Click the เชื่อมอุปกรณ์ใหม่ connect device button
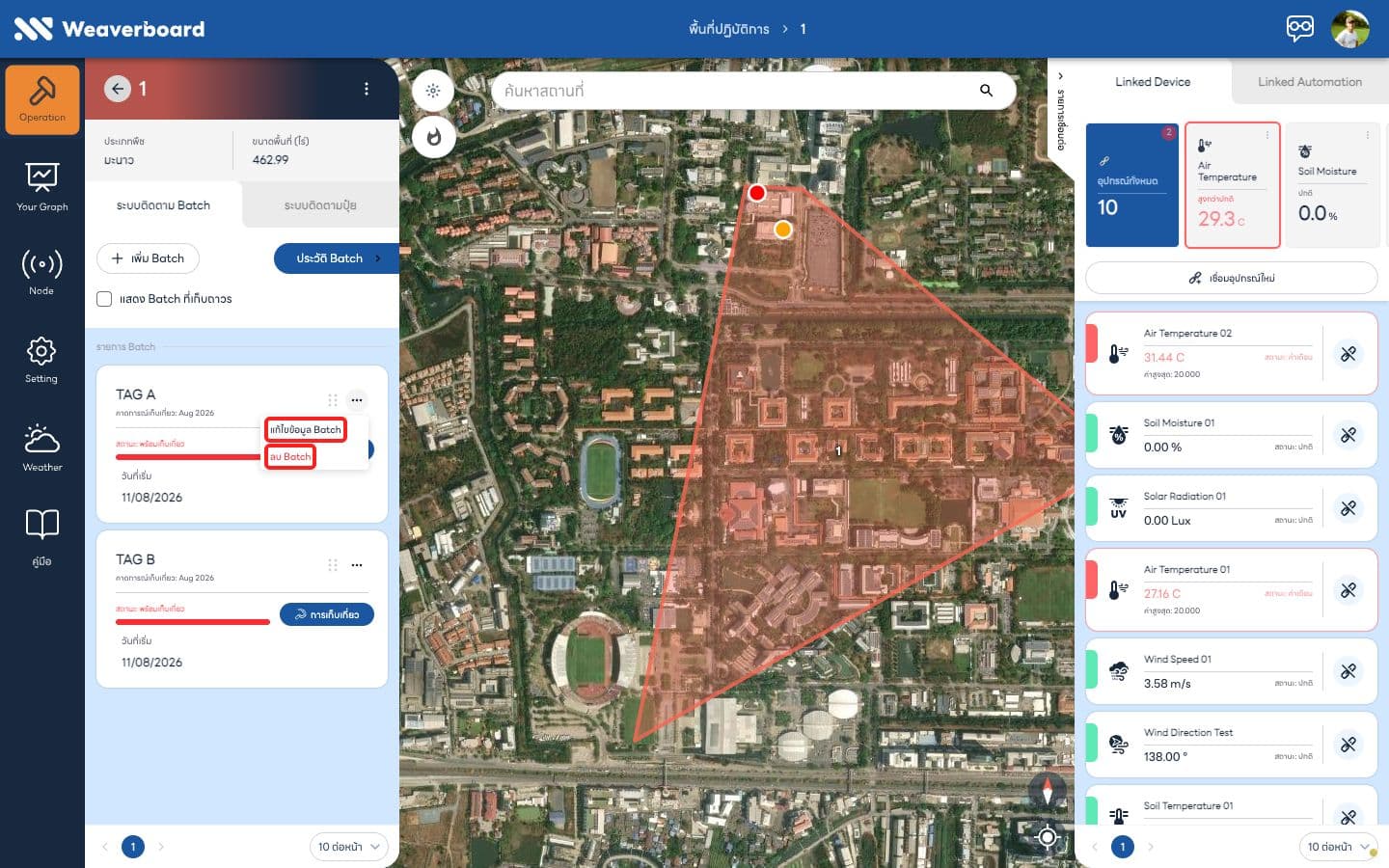1389x868 pixels. (x=1232, y=278)
